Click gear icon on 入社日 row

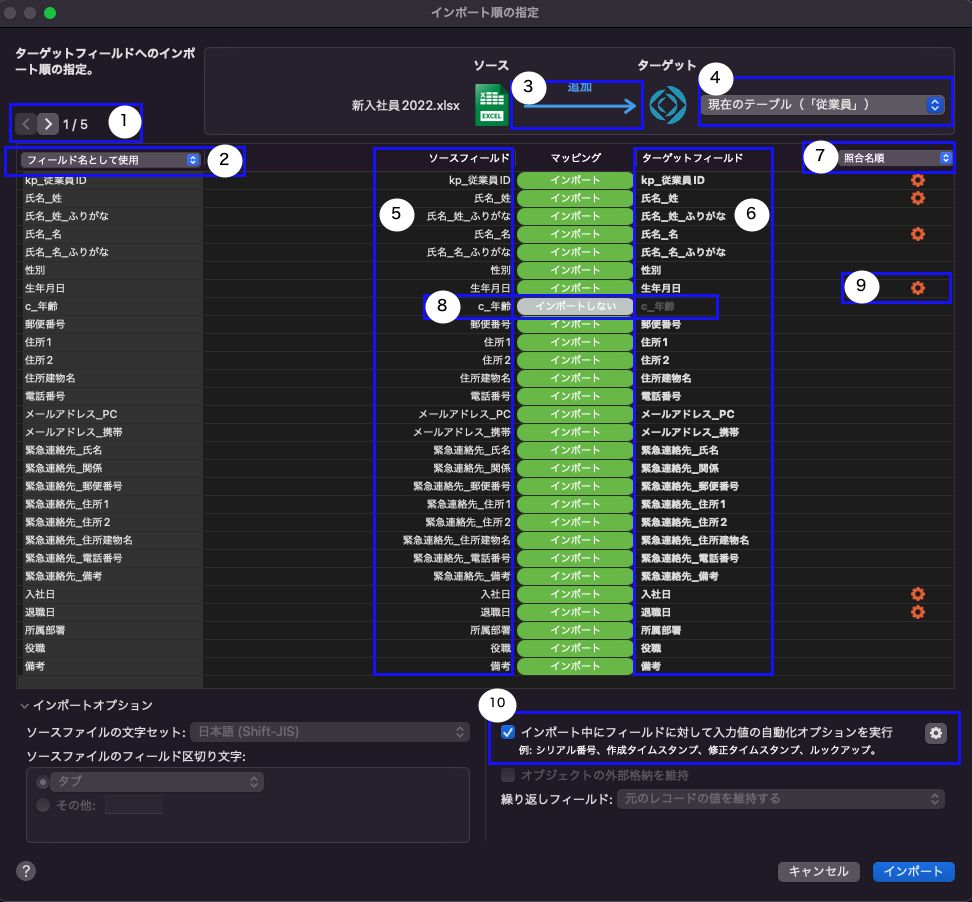917,594
